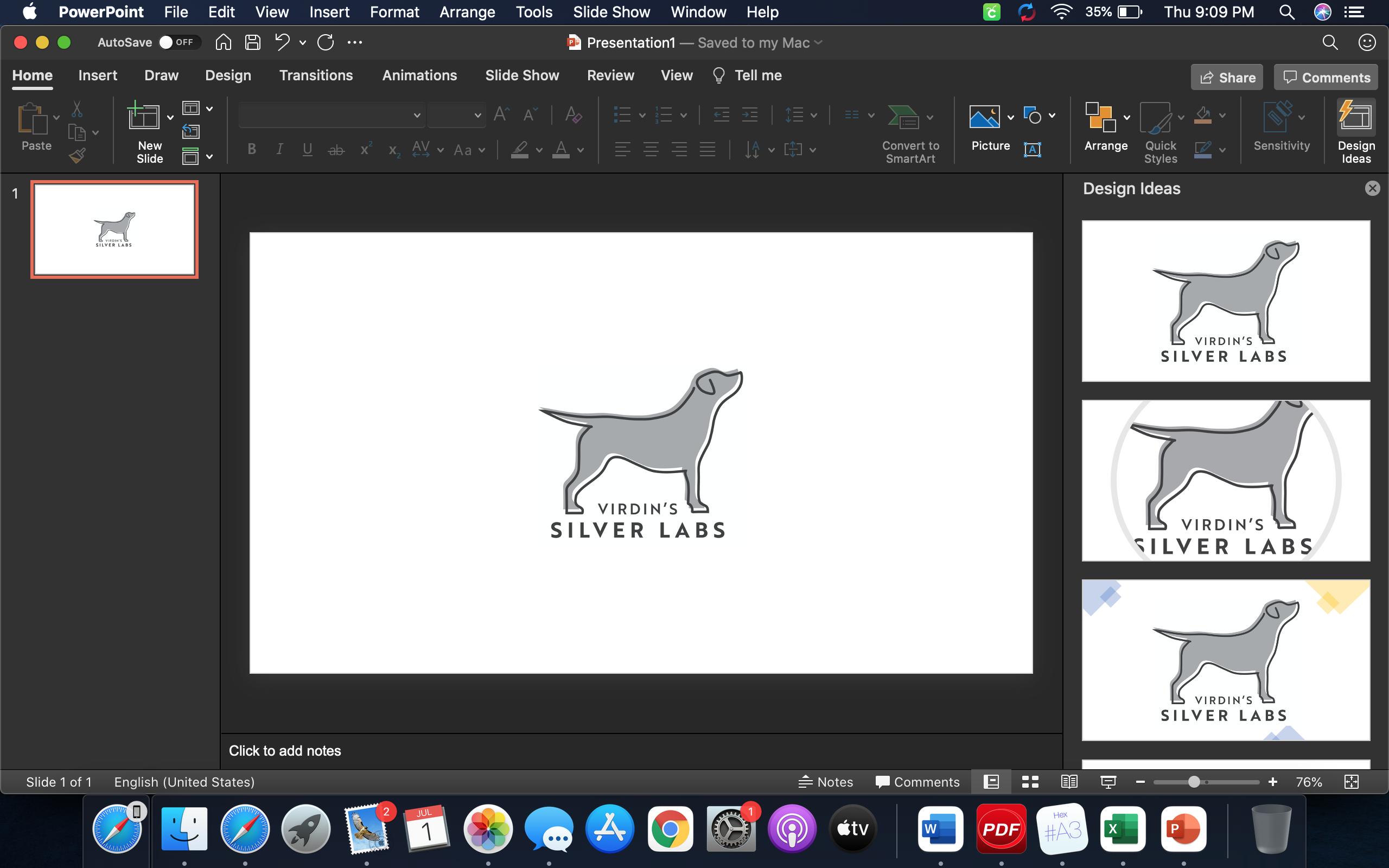This screenshot has height=868, width=1389.
Task: Open the Picture insert tool
Action: 984,117
